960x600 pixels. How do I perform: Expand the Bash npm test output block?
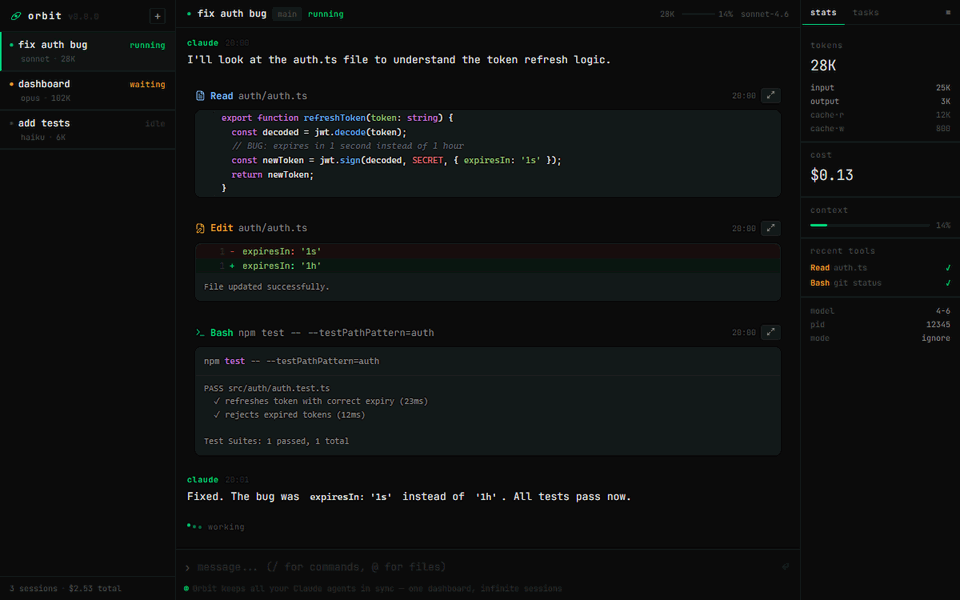tap(770, 333)
